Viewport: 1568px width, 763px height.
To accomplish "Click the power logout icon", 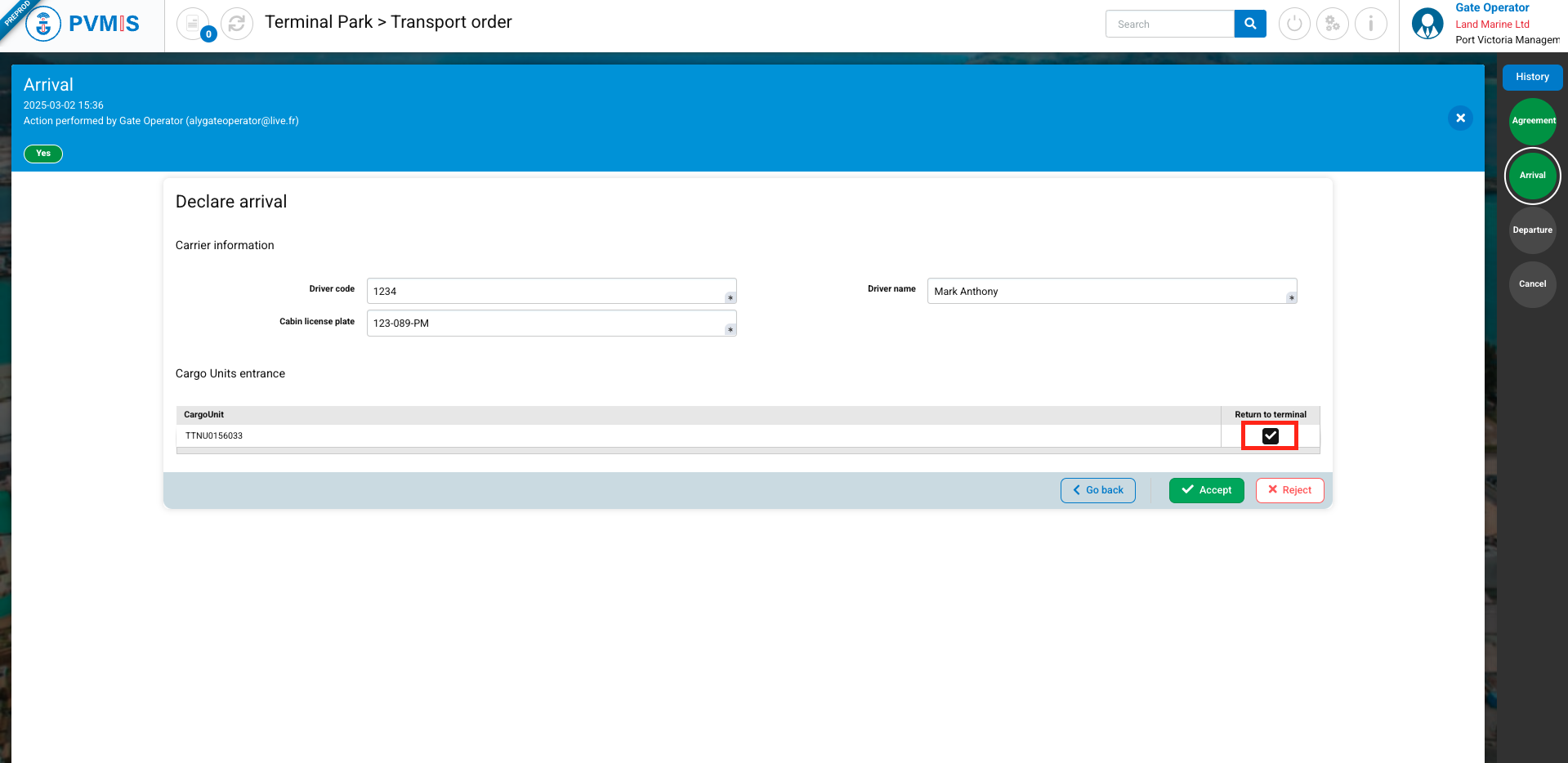I will (1293, 24).
